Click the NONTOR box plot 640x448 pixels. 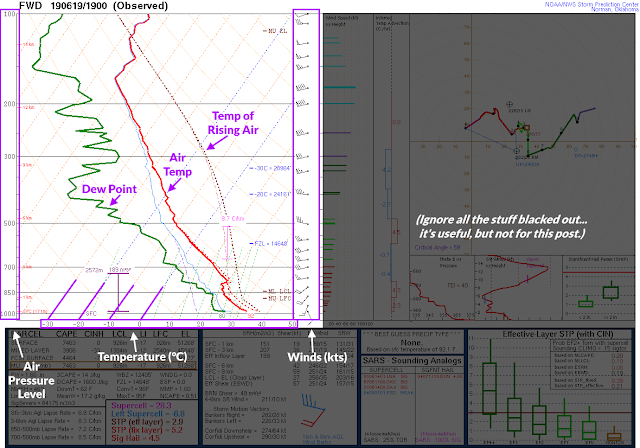[x=614, y=434]
